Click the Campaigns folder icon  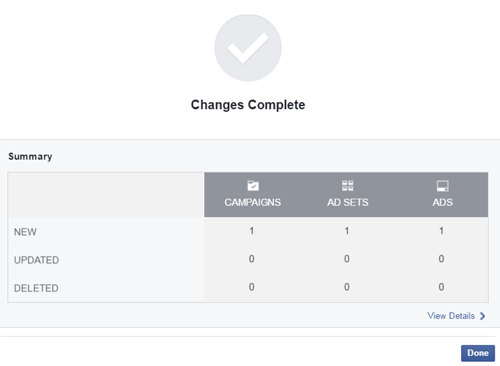[253, 185]
